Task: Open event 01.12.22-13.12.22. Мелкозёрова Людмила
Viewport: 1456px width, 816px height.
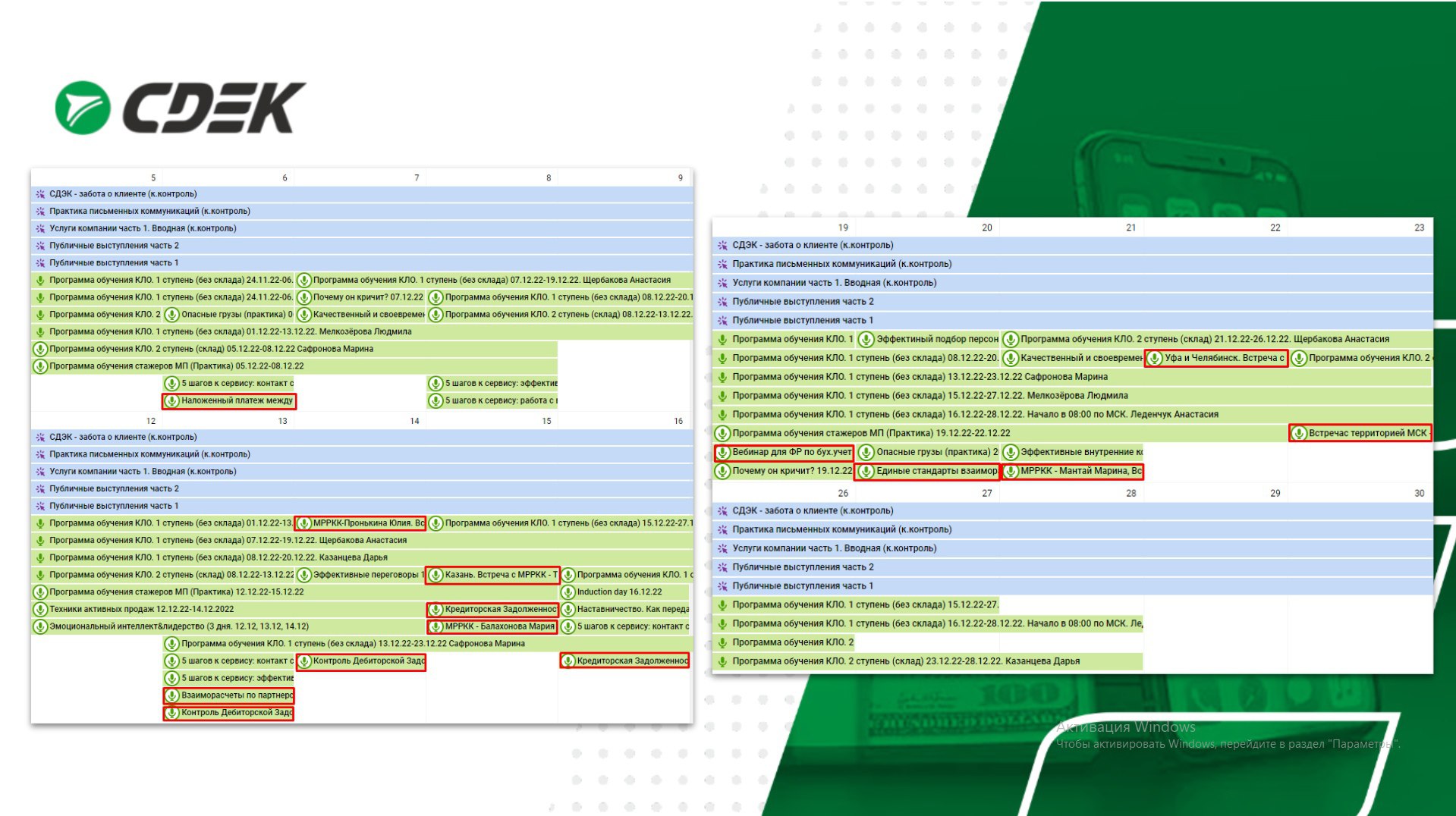Action: [x=362, y=331]
